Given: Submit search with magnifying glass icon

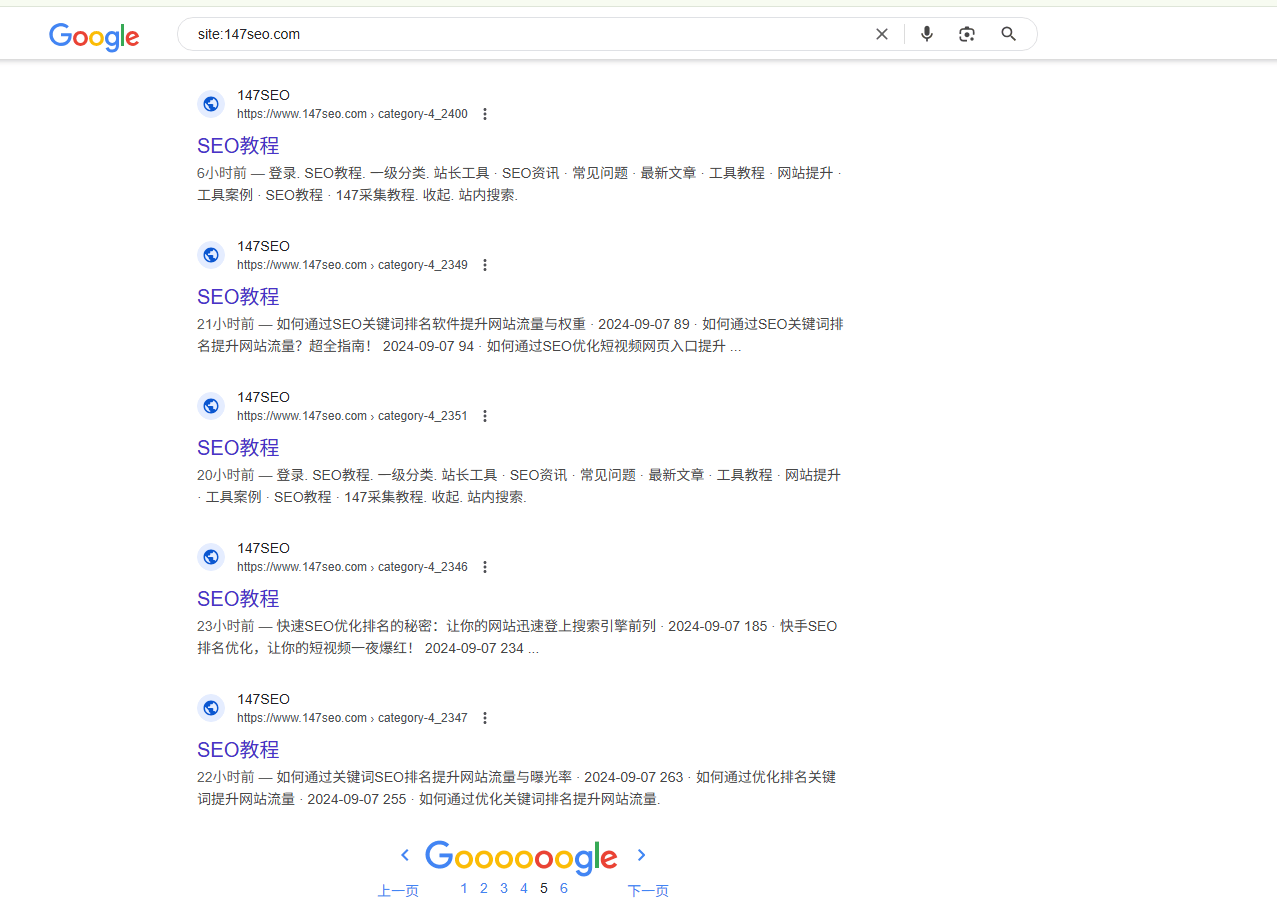Looking at the screenshot, I should pos(1009,34).
